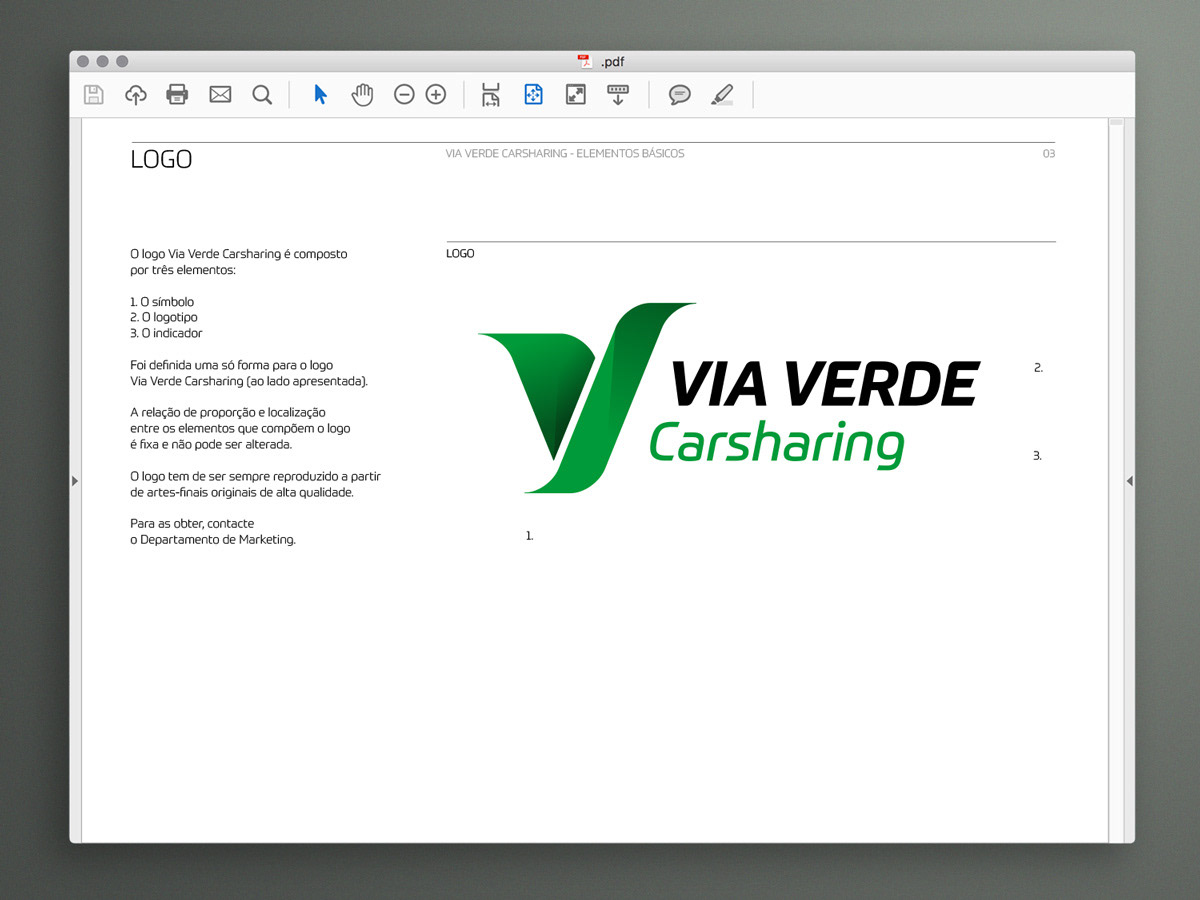Zoom out with the minus icon
1200x900 pixels.
[x=404, y=95]
